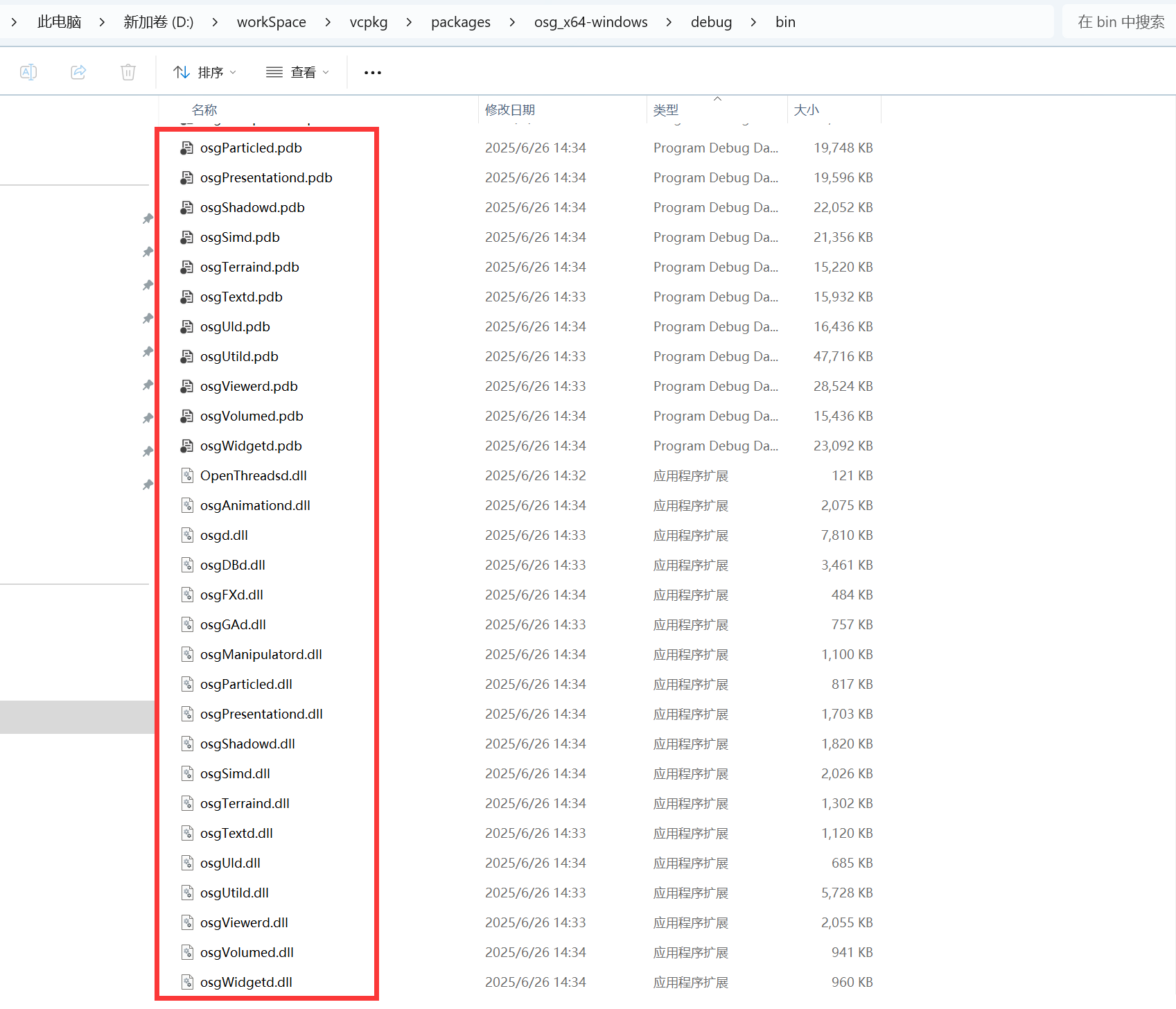The image size is (1176, 1009).
Task: Click the 121 KB size value
Action: (852, 475)
